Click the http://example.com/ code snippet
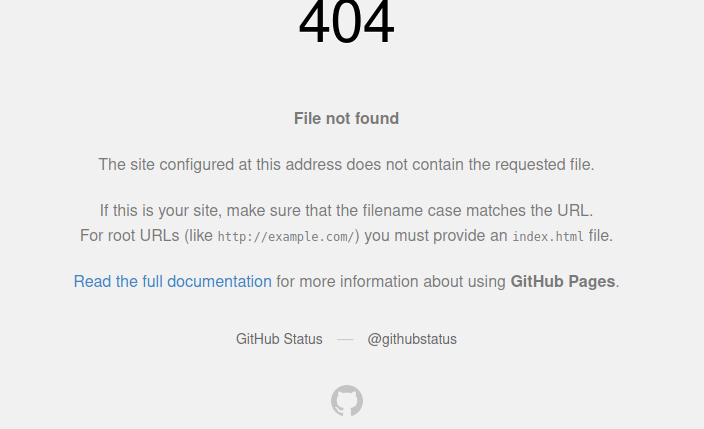704x429 pixels. [286, 237]
